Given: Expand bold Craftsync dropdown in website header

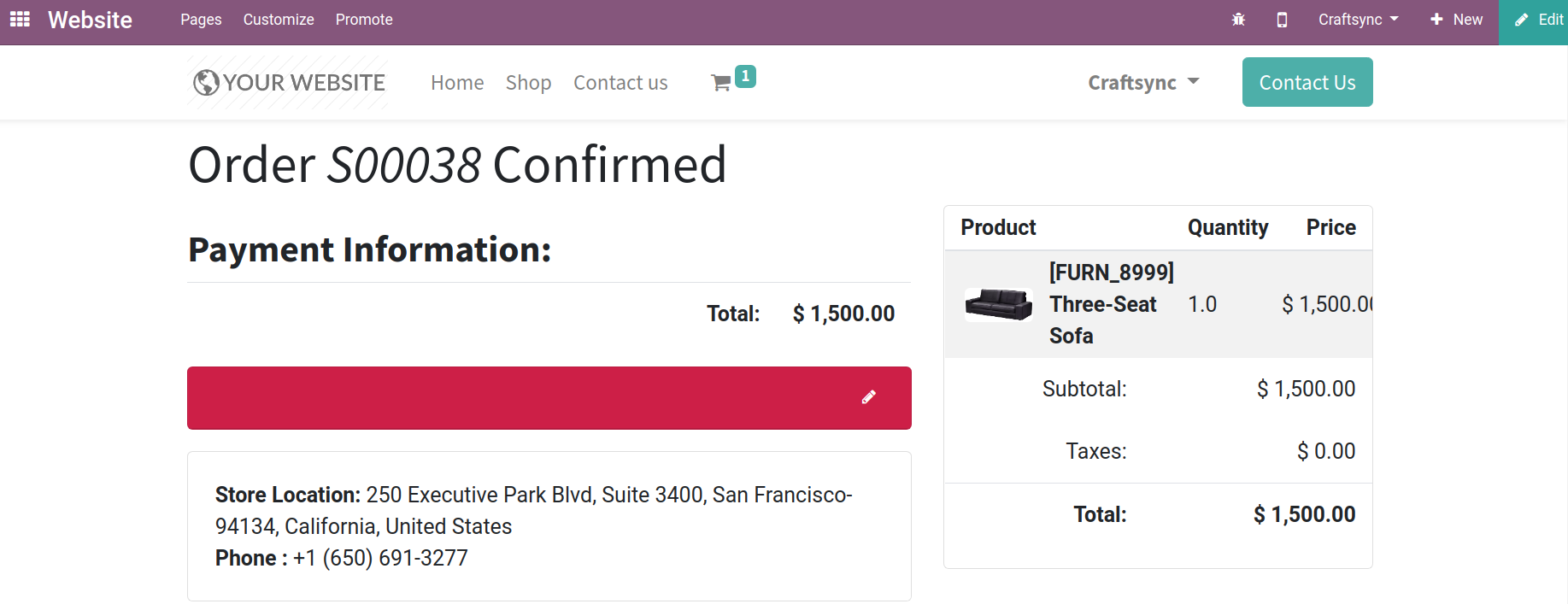Looking at the screenshot, I should click(1143, 83).
